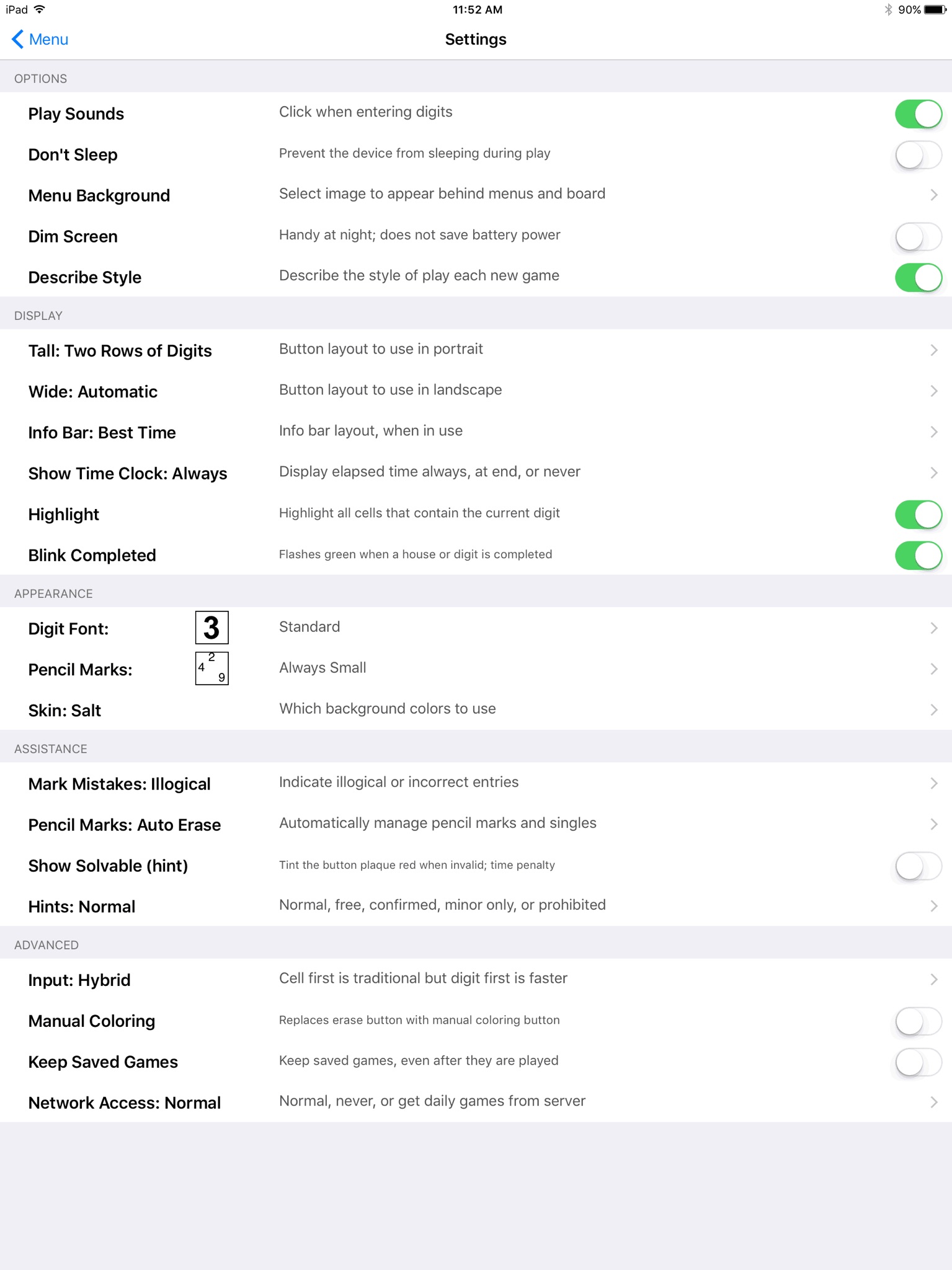Image resolution: width=952 pixels, height=1270 pixels.
Task: Tap the Pencil Marks preview box icon
Action: coord(211,668)
